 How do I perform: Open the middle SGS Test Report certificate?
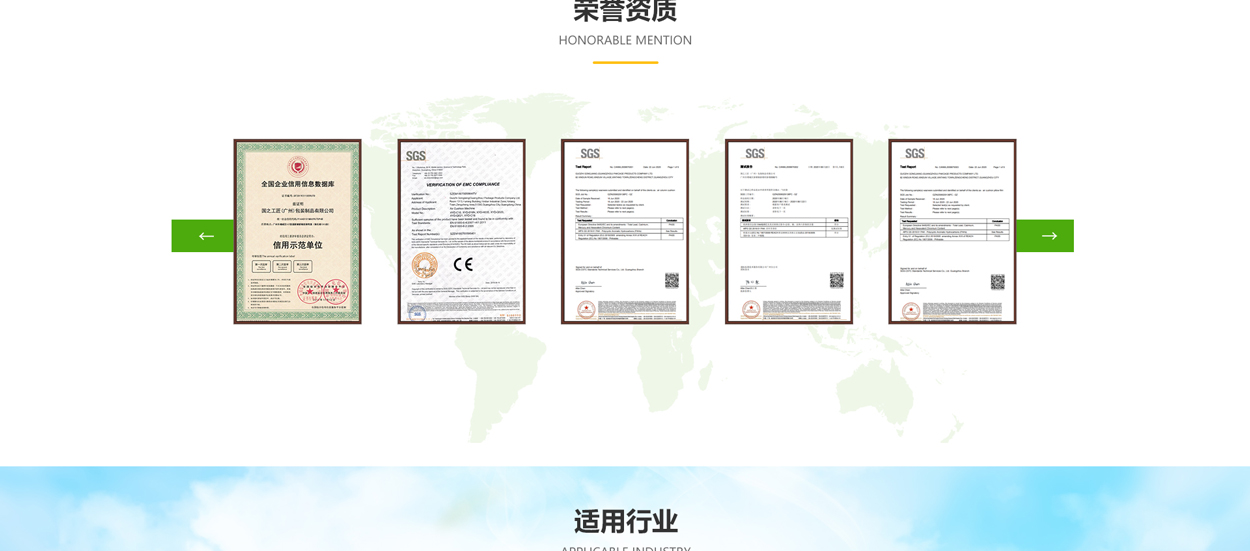(625, 231)
